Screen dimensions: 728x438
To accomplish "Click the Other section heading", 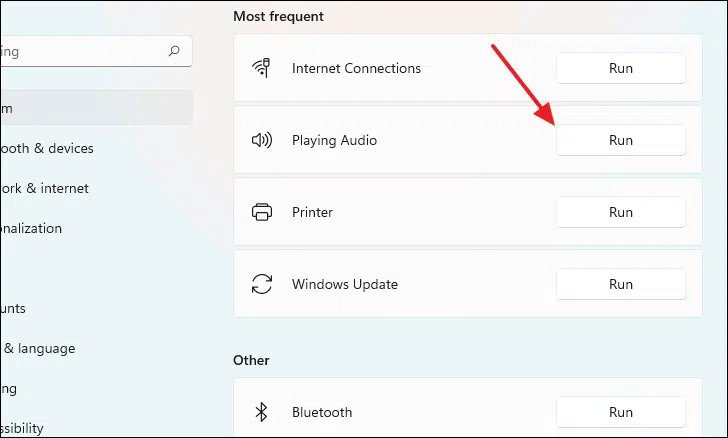I will pyautogui.click(x=251, y=360).
